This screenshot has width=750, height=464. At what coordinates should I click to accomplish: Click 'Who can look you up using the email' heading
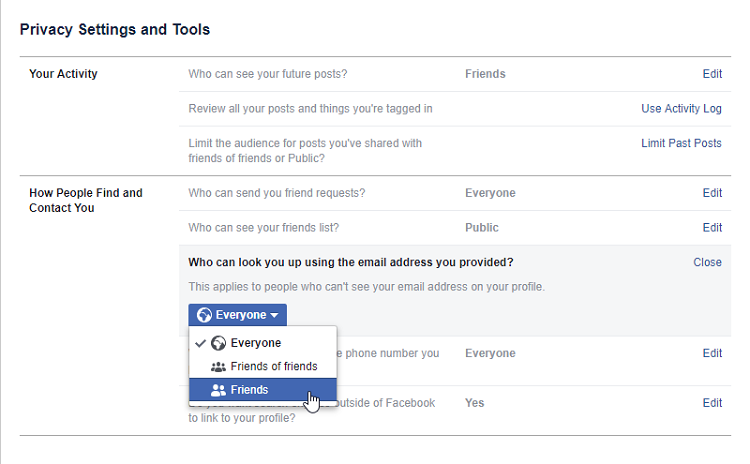coord(351,262)
